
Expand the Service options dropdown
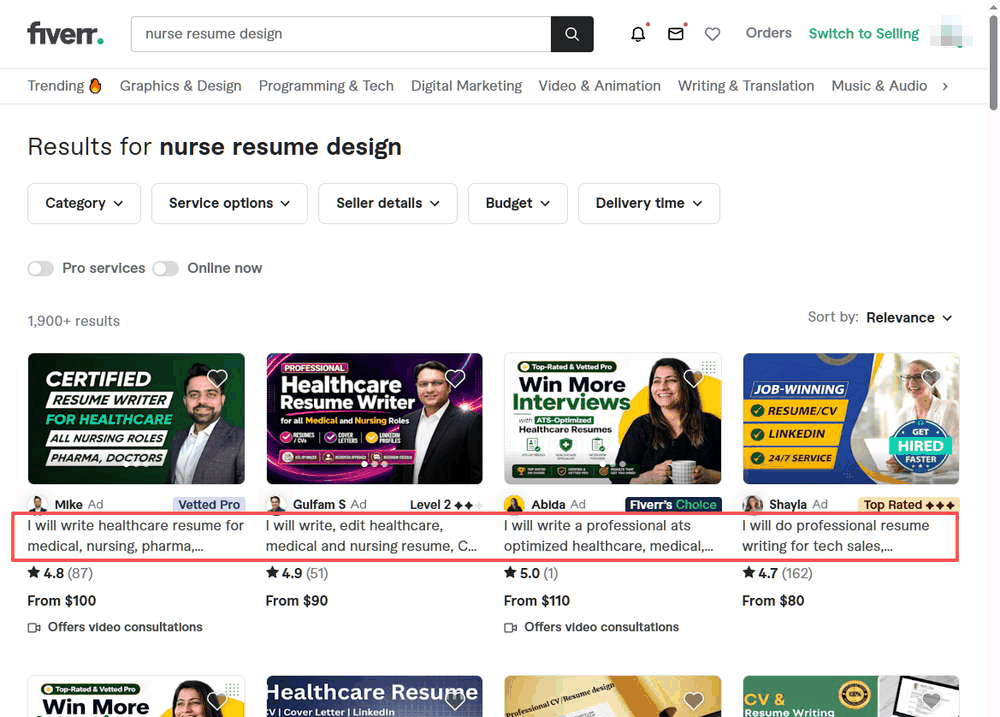(x=230, y=203)
